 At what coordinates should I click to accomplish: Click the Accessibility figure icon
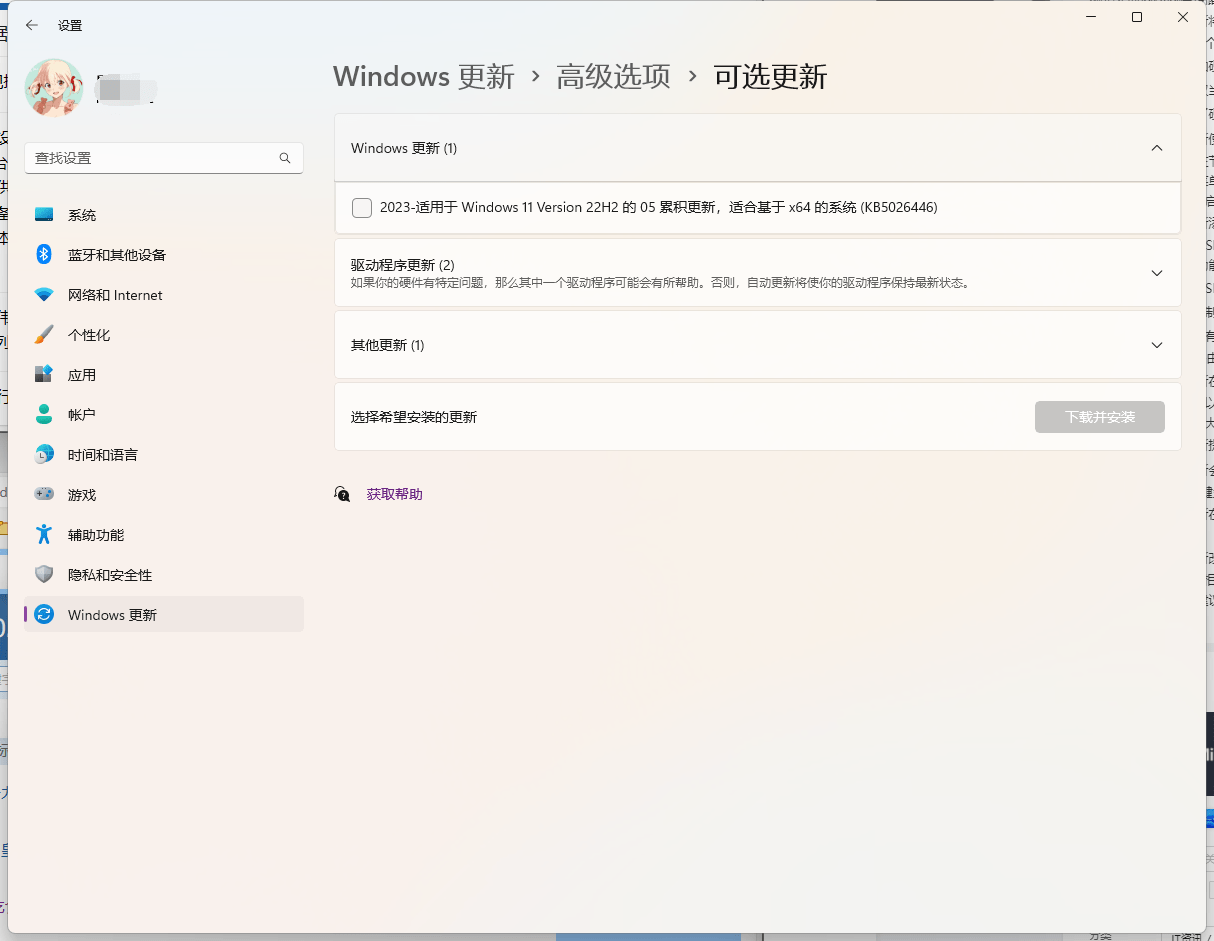[44, 535]
